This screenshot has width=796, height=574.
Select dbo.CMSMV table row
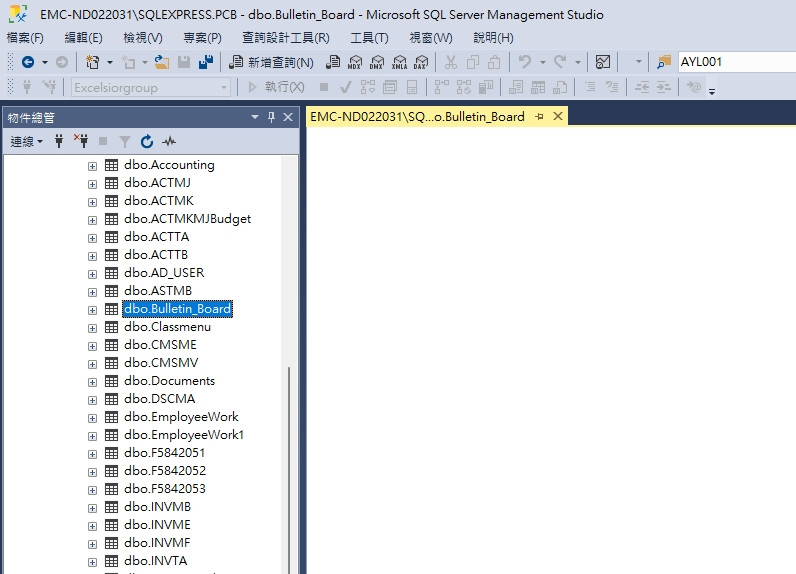[x=161, y=363]
